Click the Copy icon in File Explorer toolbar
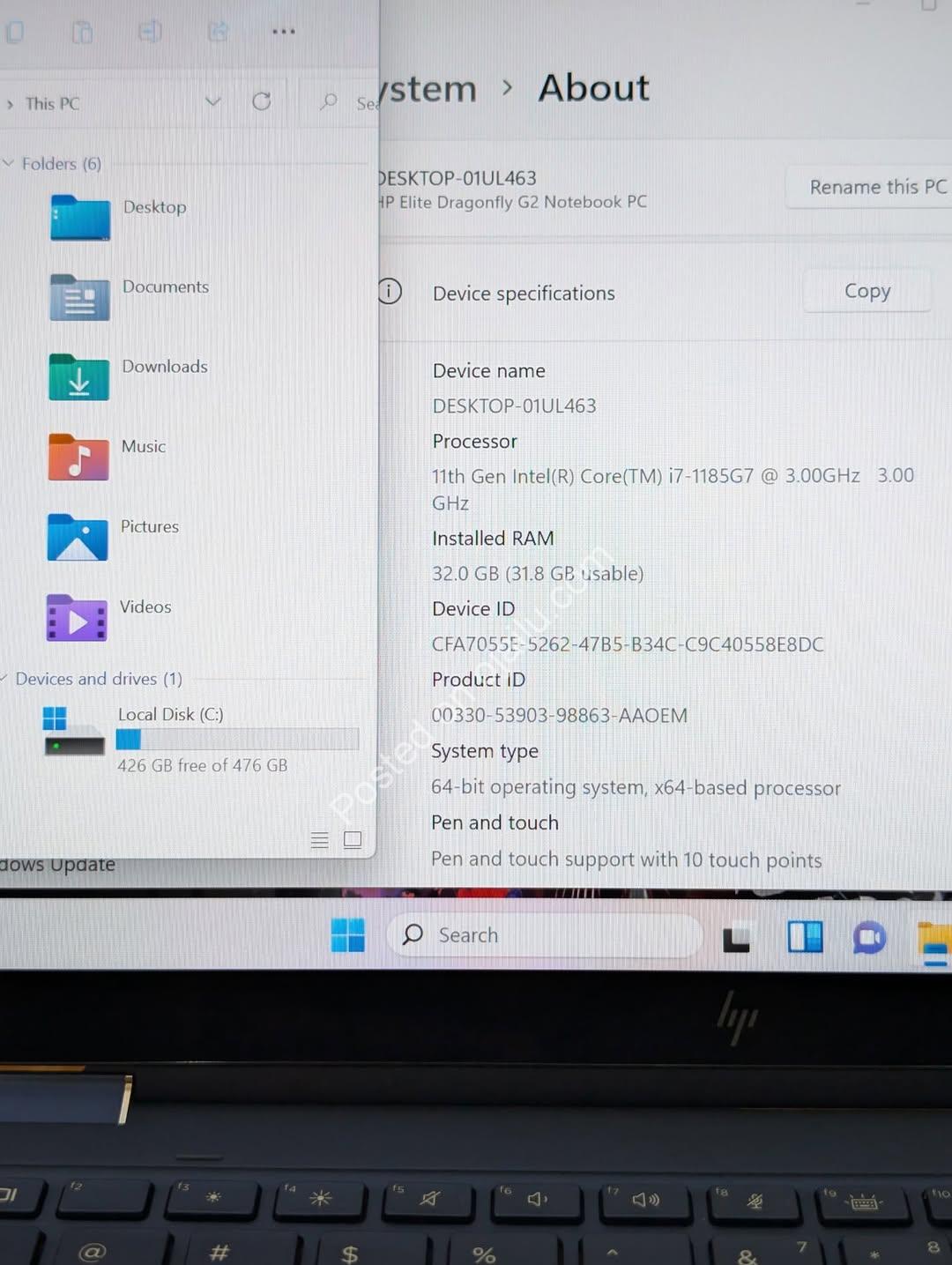This screenshot has width=952, height=1265. [x=14, y=33]
